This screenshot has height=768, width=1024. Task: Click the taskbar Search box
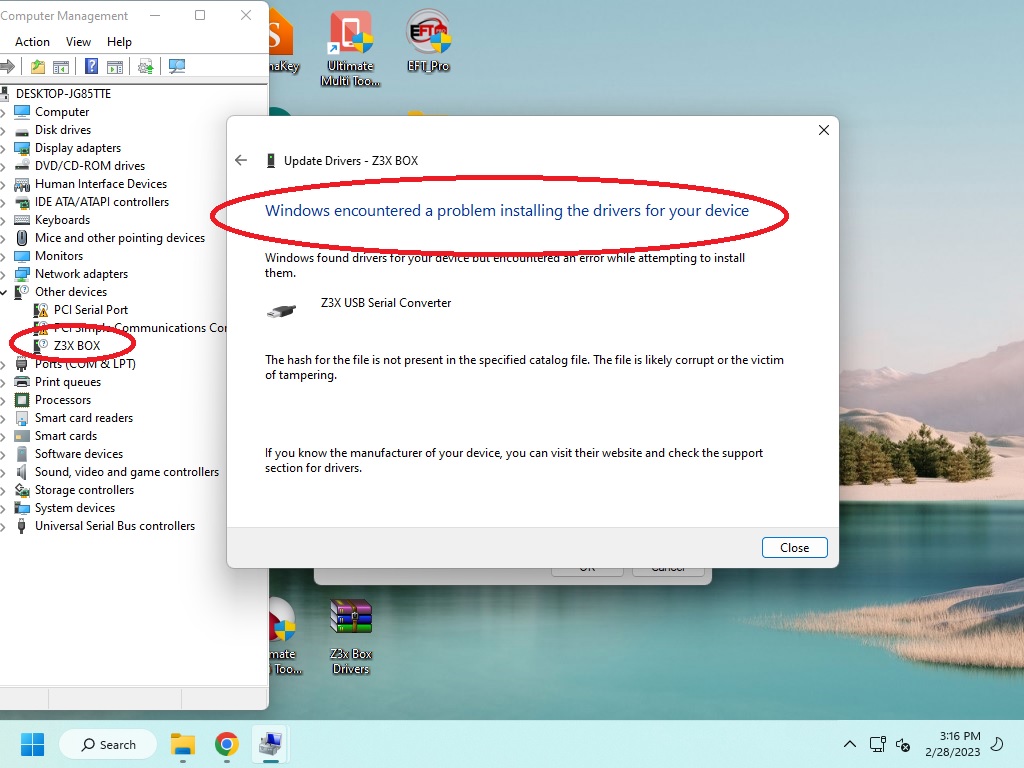click(108, 744)
